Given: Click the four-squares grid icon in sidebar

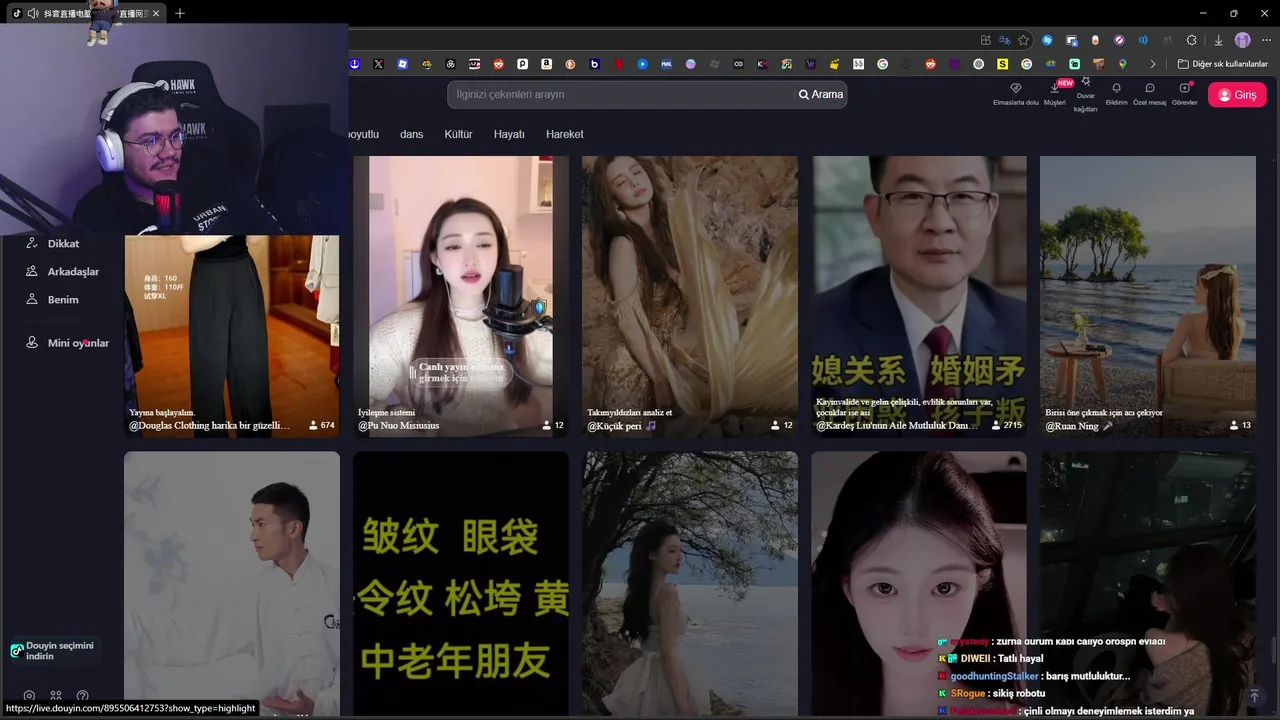Looking at the screenshot, I should pyautogui.click(x=56, y=696).
